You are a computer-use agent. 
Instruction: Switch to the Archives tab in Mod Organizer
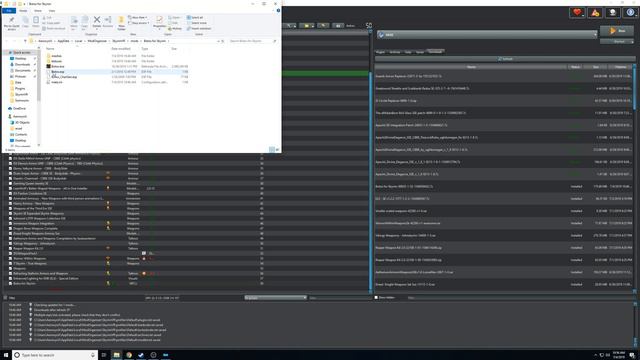395,52
